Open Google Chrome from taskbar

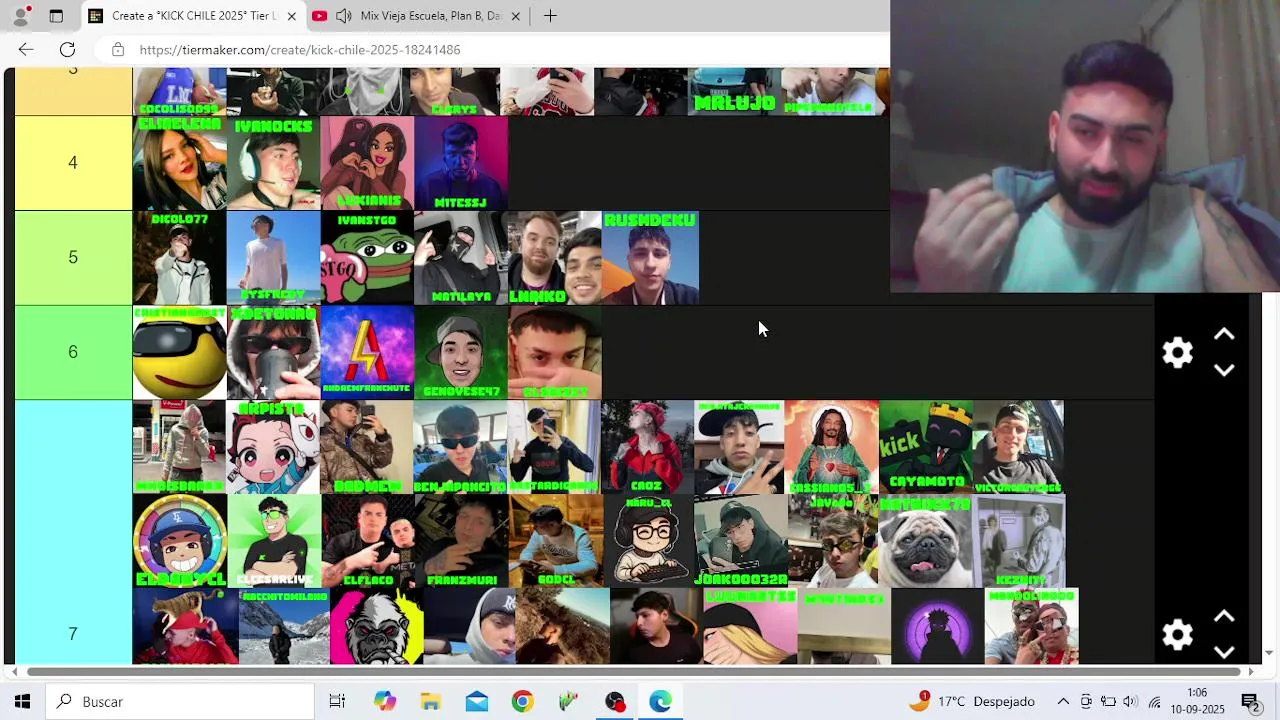click(522, 702)
